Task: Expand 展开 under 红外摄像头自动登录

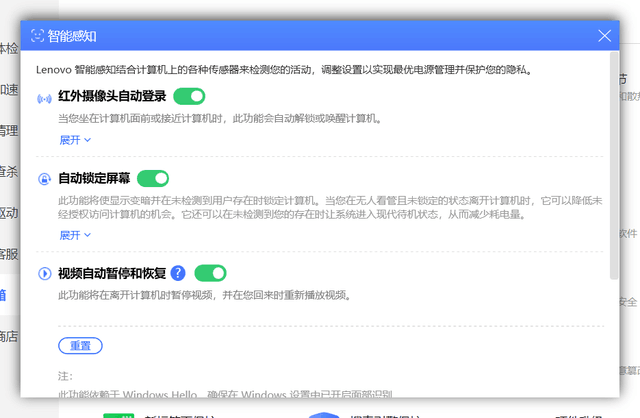Action: [x=75, y=140]
